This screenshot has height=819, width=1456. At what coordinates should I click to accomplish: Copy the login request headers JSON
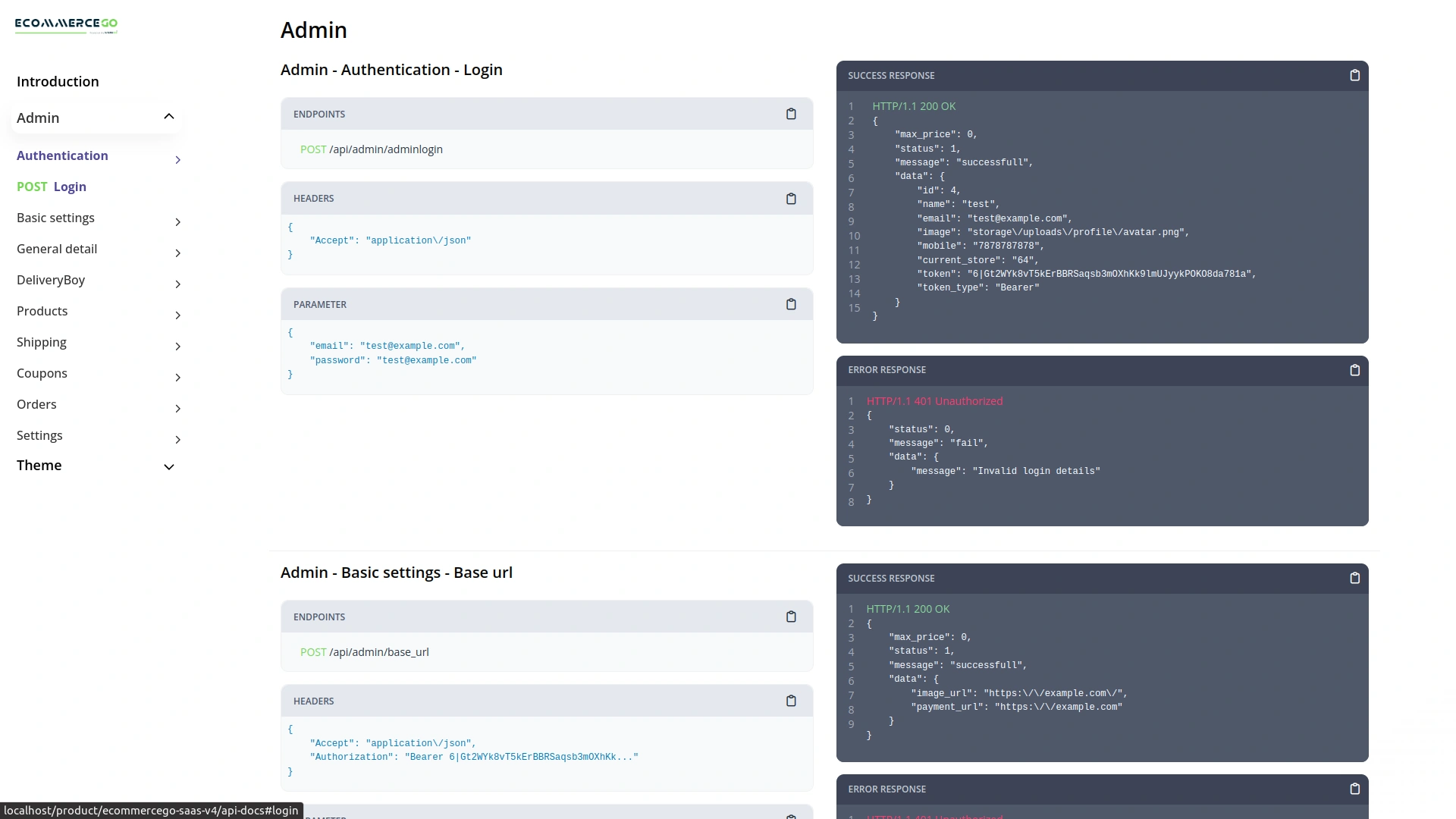pos(791,198)
